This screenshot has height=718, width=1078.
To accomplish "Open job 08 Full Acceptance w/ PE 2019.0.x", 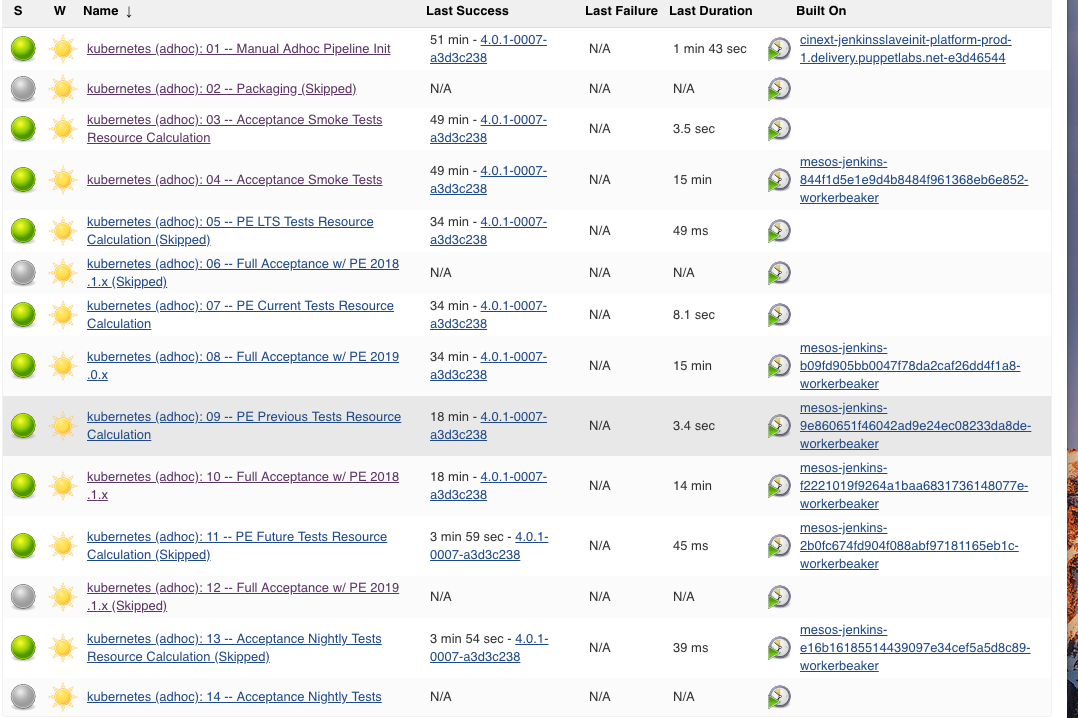I will 243,365.
